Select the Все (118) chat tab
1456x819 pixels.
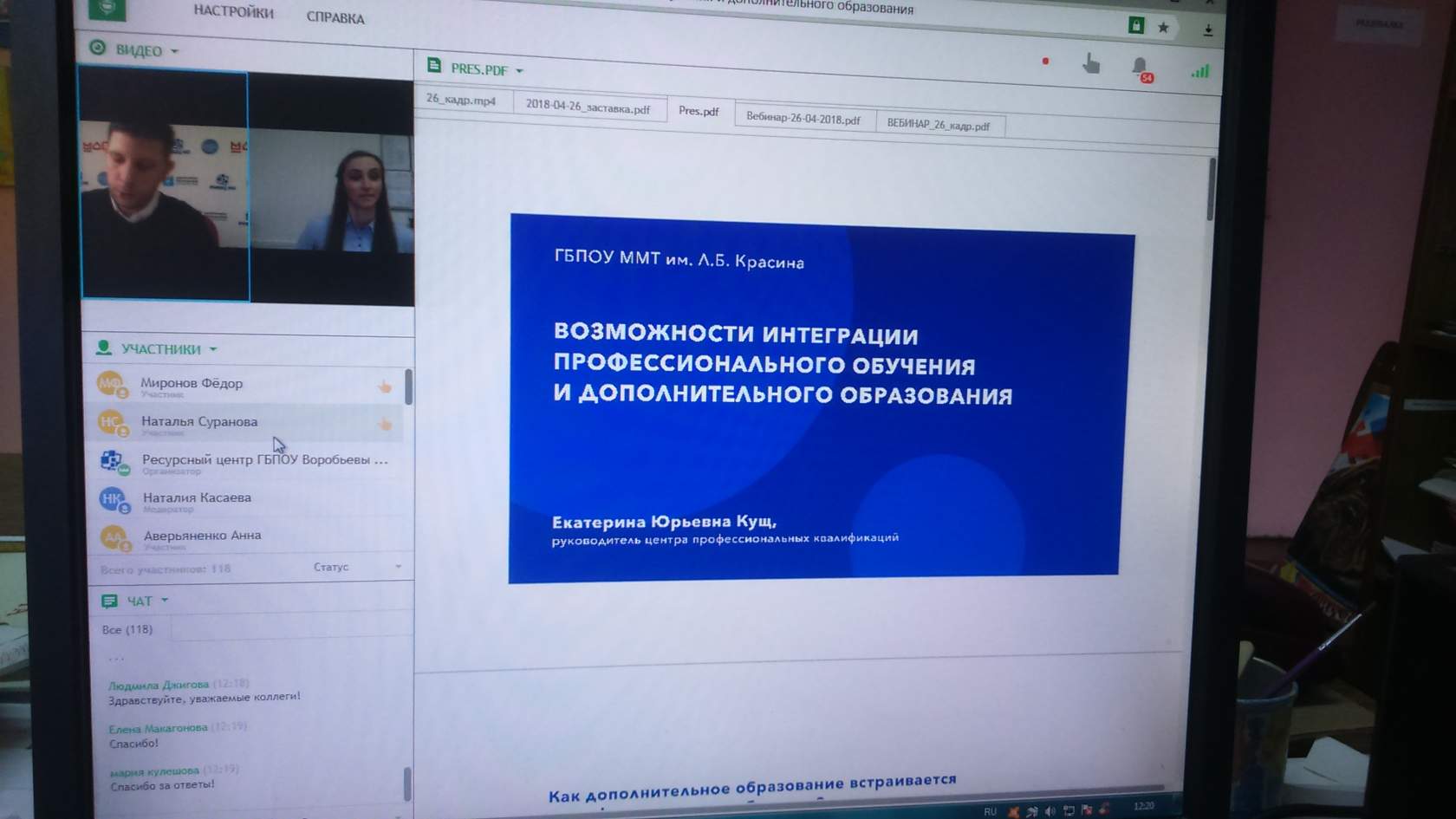127,629
